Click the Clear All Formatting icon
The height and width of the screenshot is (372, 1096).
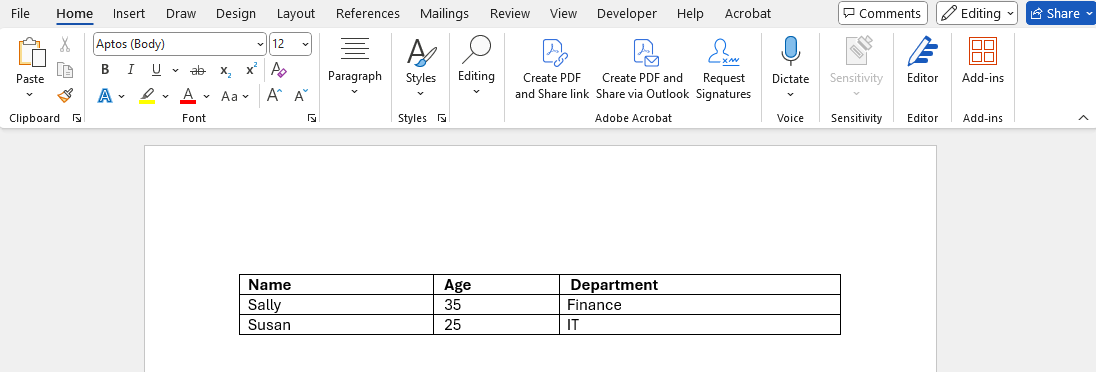pos(278,70)
